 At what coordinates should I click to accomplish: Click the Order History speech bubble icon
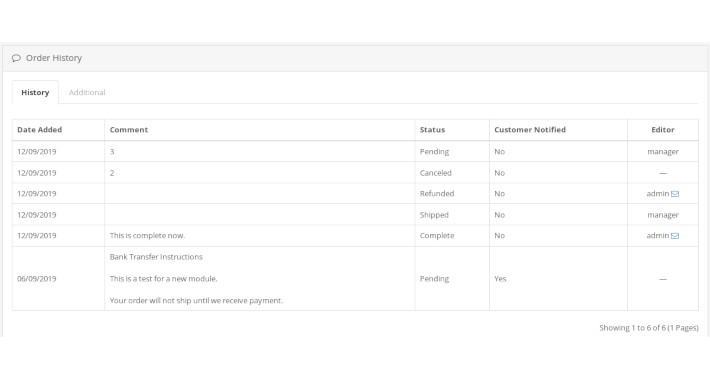pyautogui.click(x=16, y=58)
